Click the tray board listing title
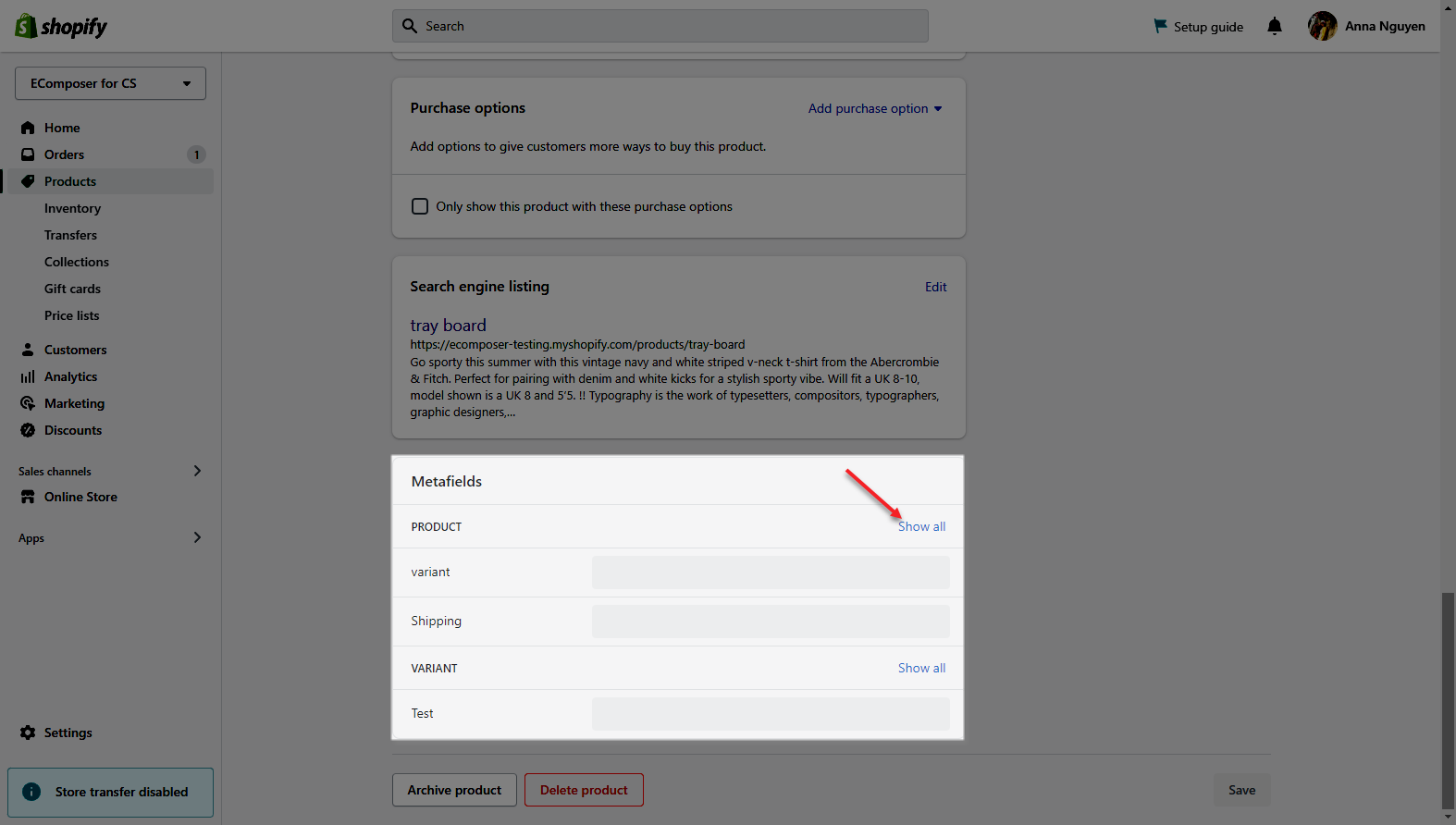The image size is (1456, 825). point(448,326)
